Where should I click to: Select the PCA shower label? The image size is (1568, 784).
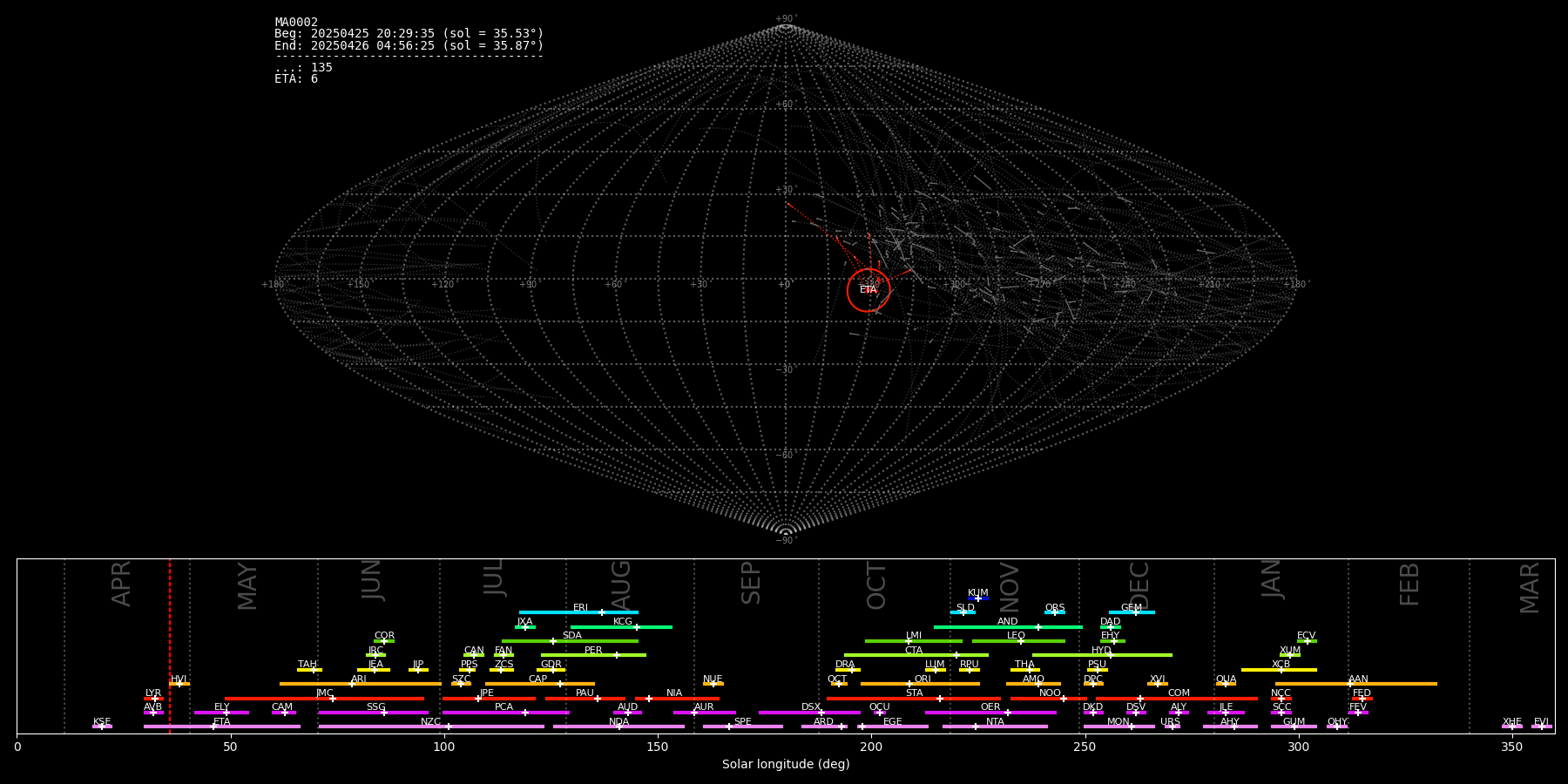pos(504,707)
